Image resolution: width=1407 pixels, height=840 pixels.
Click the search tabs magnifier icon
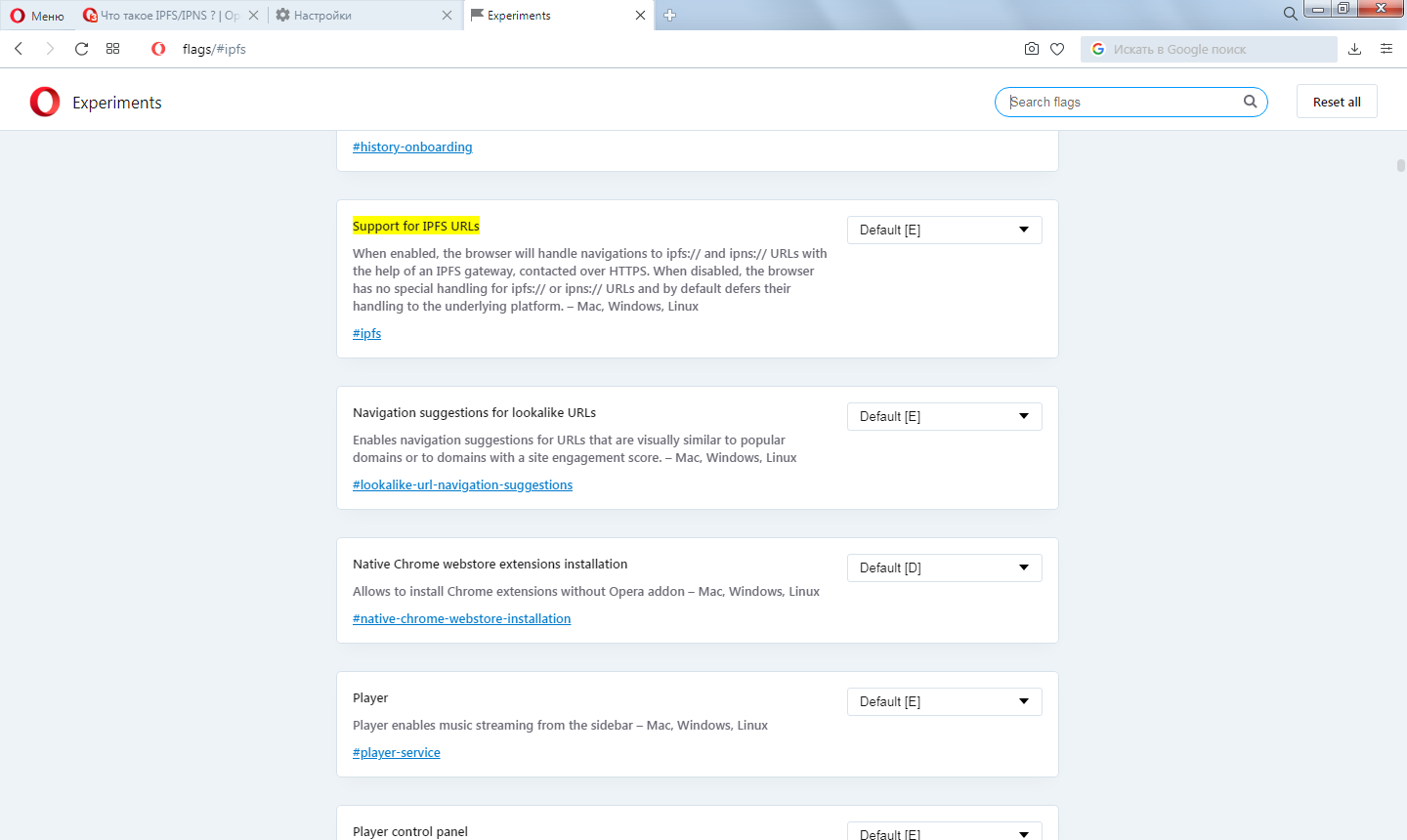click(x=1290, y=14)
